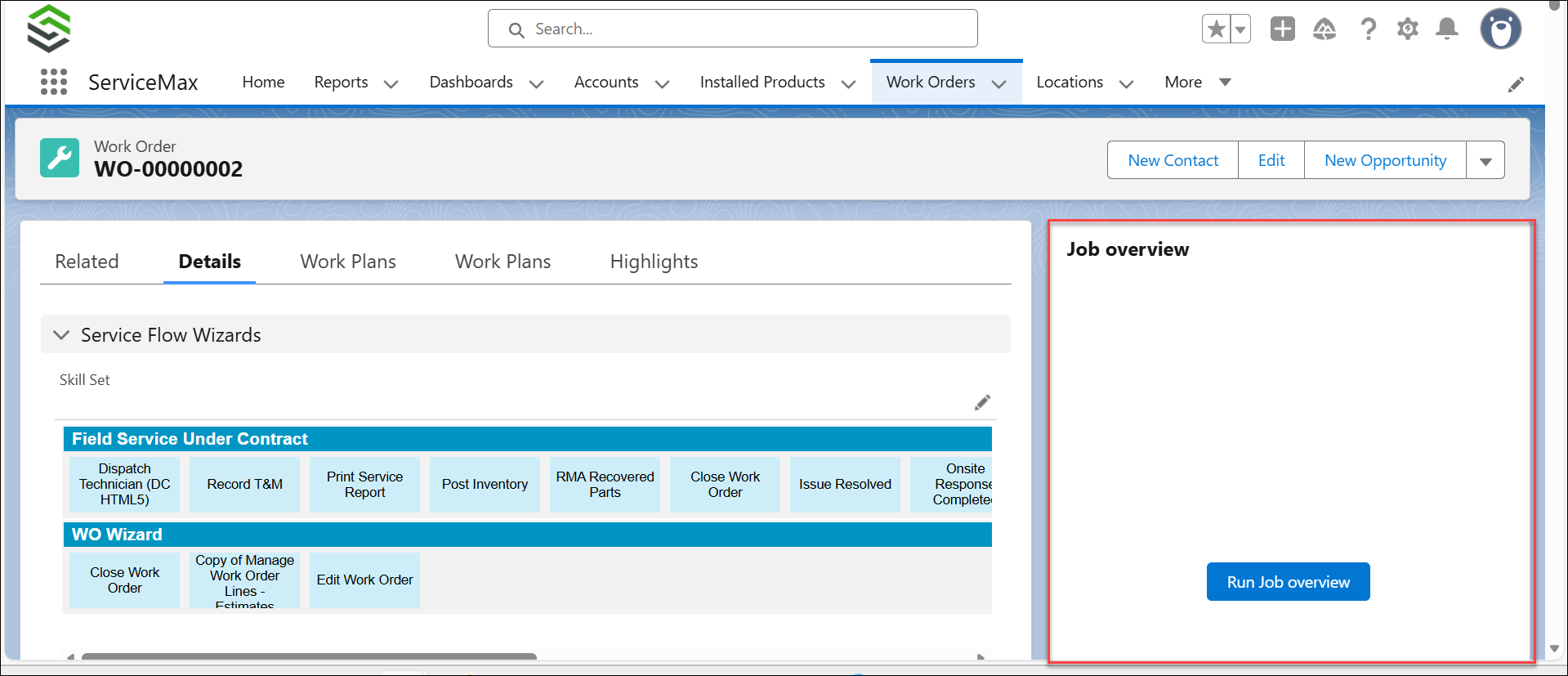Click the WO-00000002 record title
Screen dimensions: 1568x676
point(168,169)
